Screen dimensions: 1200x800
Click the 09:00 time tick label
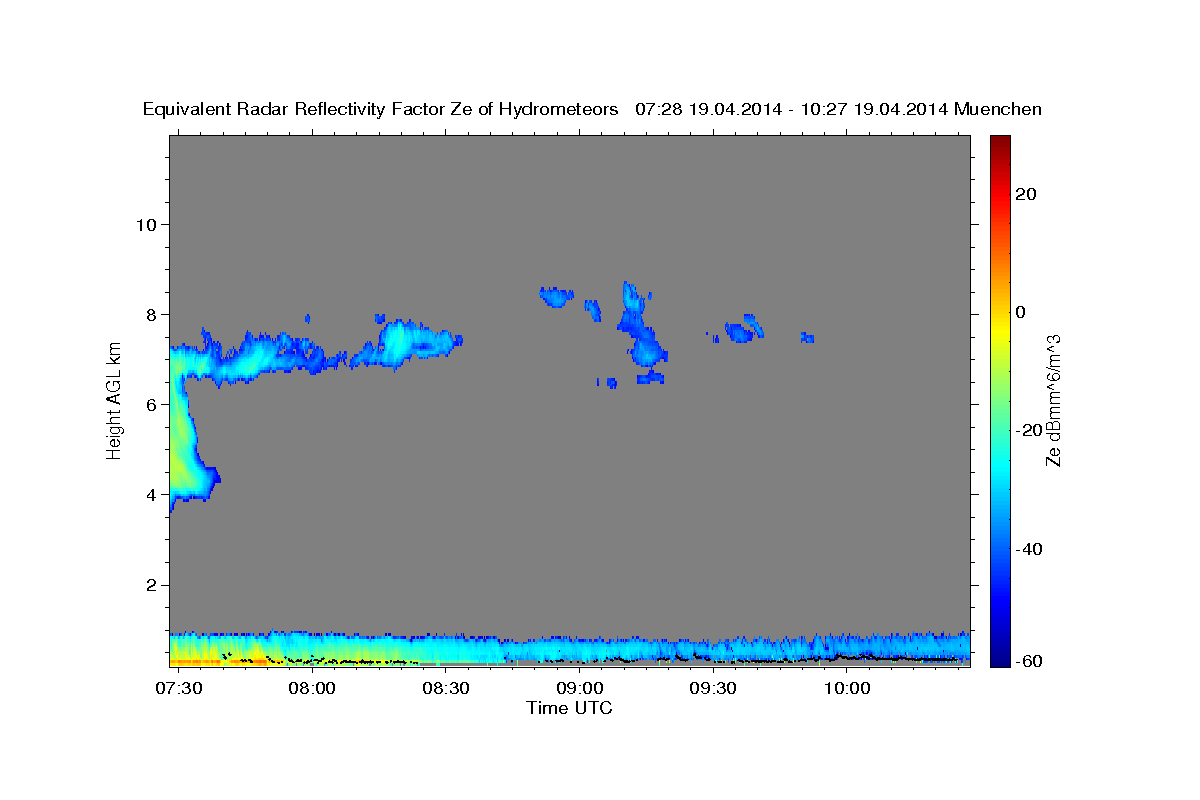[x=580, y=689]
